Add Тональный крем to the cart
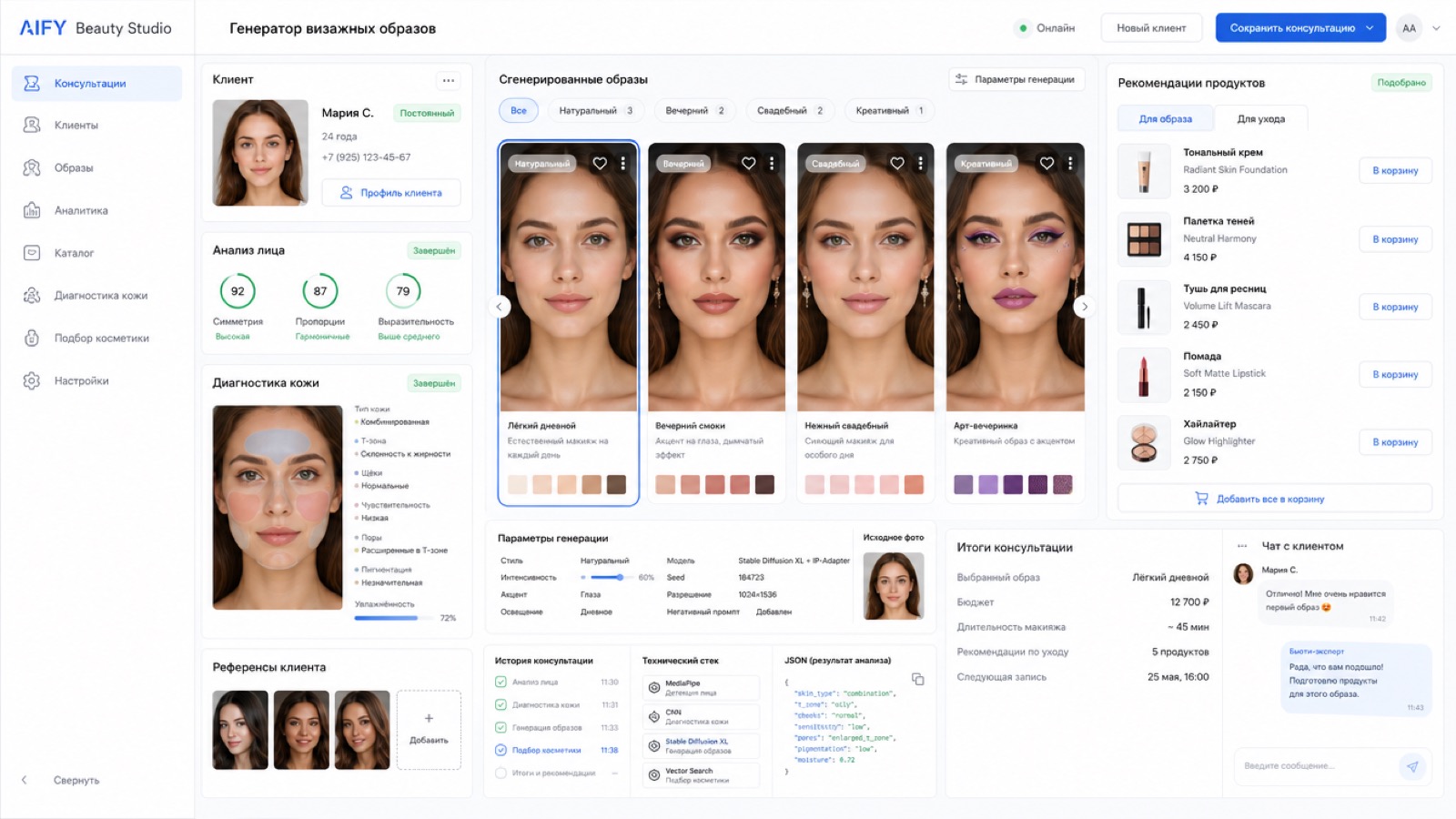 pyautogui.click(x=1395, y=170)
